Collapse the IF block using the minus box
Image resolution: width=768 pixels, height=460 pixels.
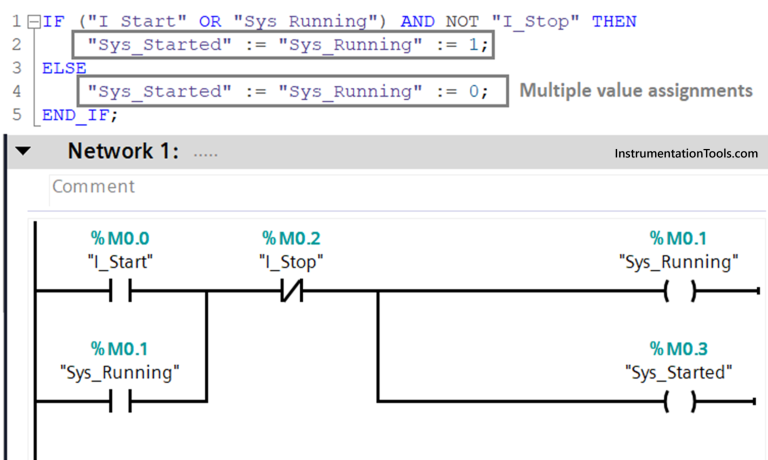click(x=35, y=21)
